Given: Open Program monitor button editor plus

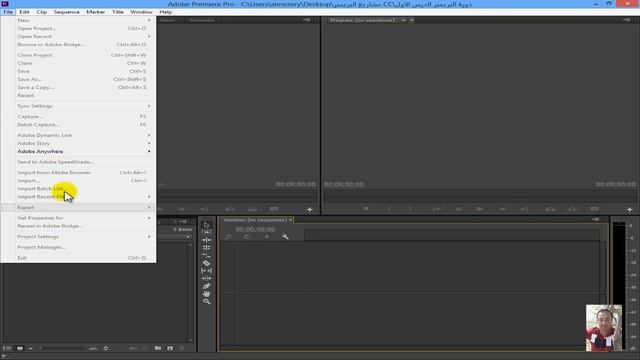Looking at the screenshot, I should pyautogui.click(x=629, y=209).
